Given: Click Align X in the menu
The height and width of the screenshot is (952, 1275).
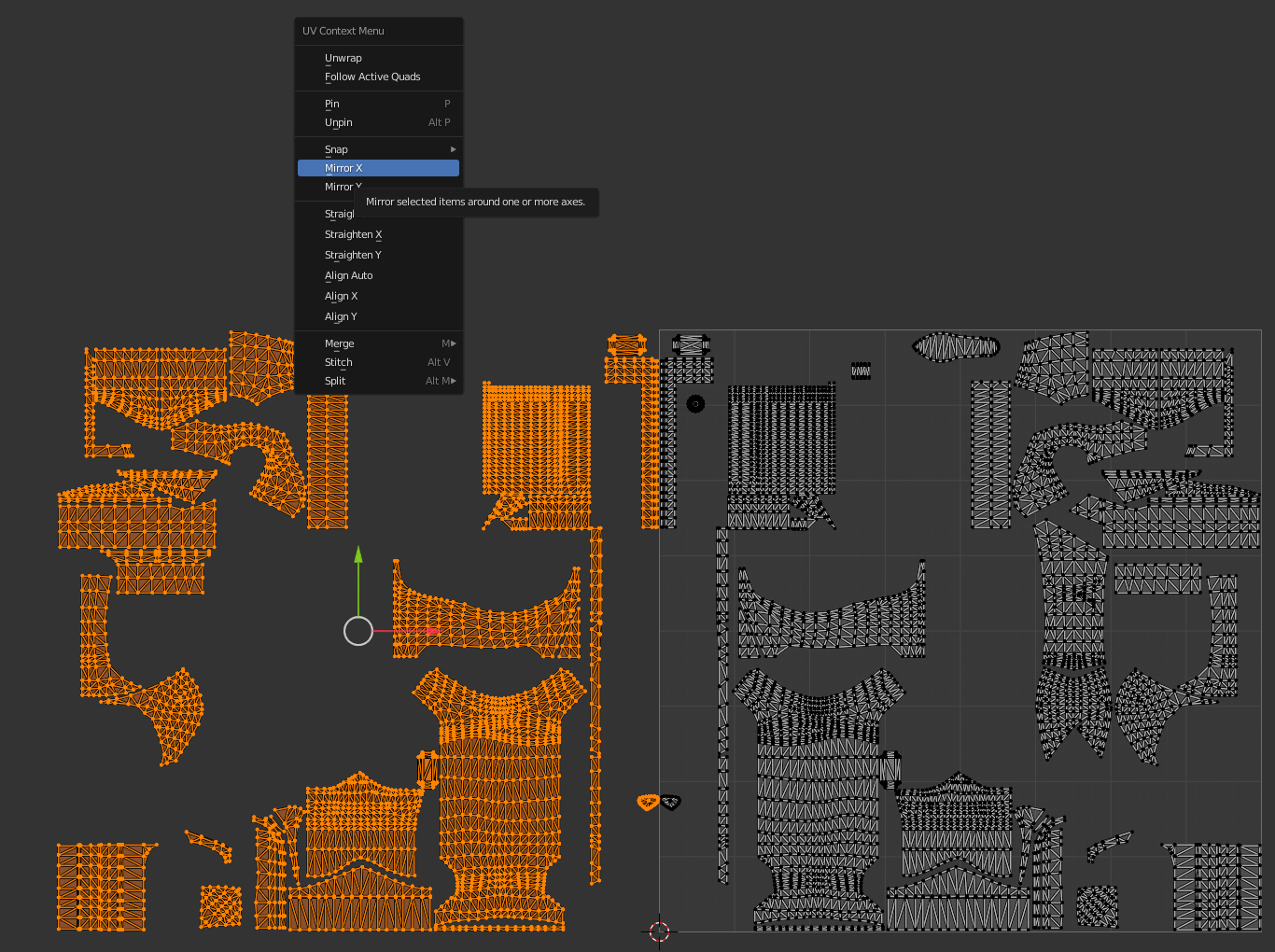Looking at the screenshot, I should [x=378, y=296].
